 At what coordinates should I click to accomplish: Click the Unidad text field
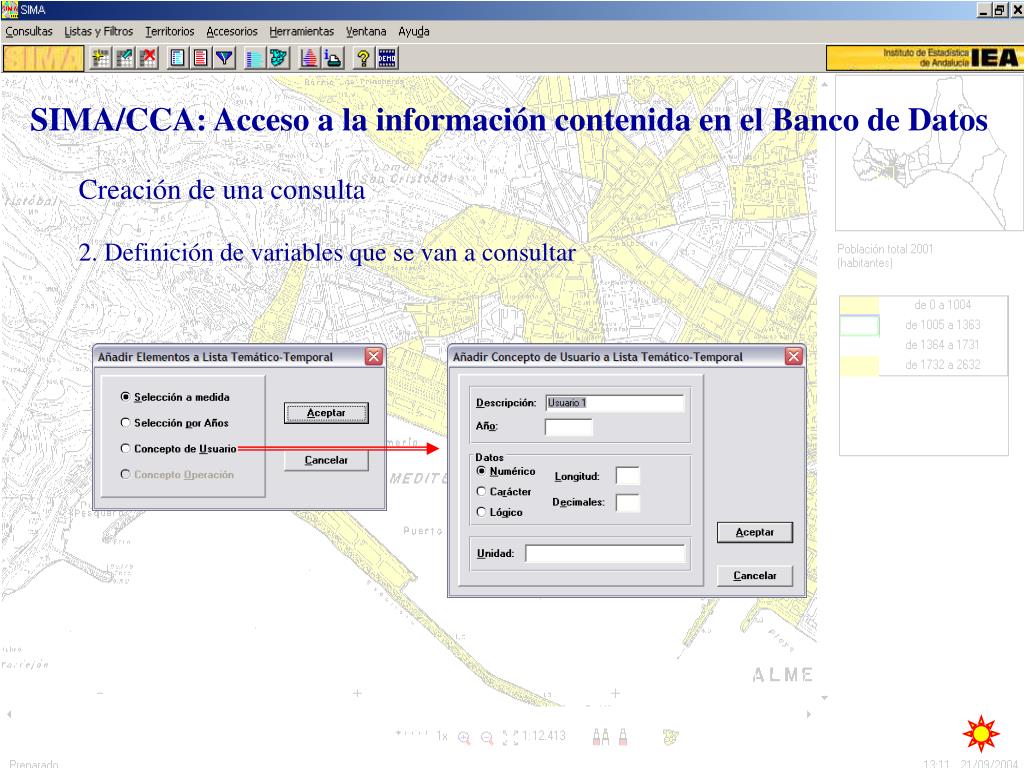pos(605,554)
